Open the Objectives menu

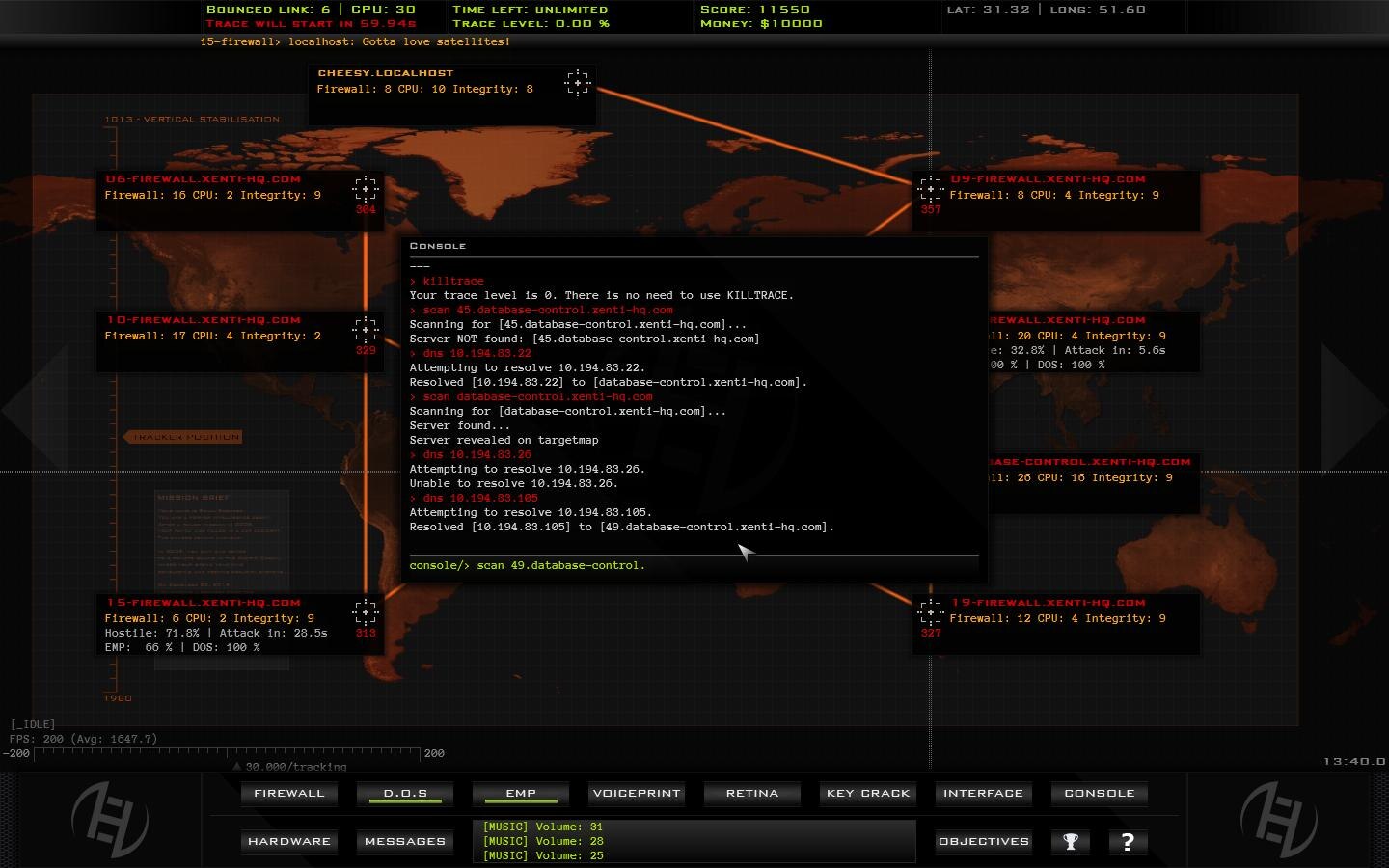984,842
